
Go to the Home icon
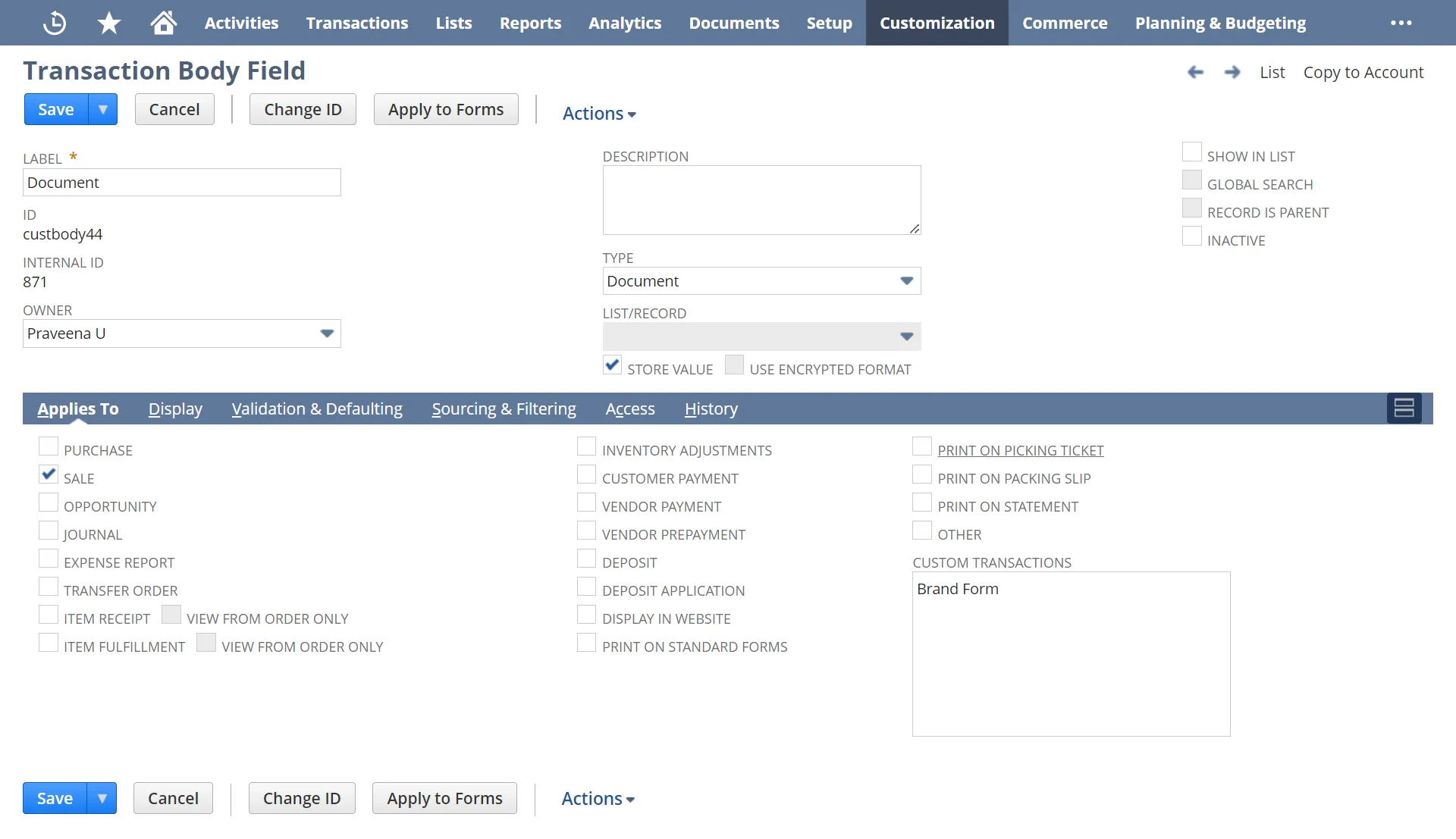[163, 23]
